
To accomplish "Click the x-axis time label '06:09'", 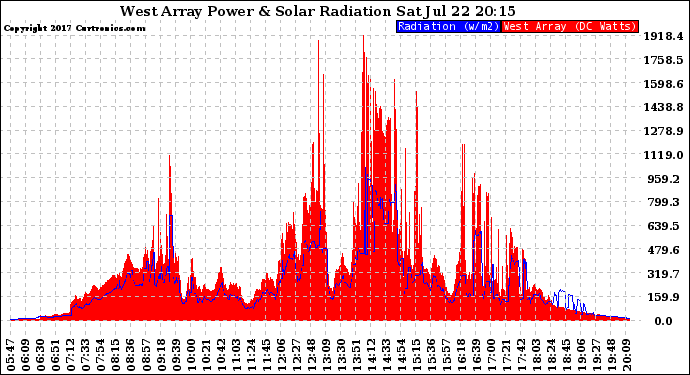I will coord(26,355).
